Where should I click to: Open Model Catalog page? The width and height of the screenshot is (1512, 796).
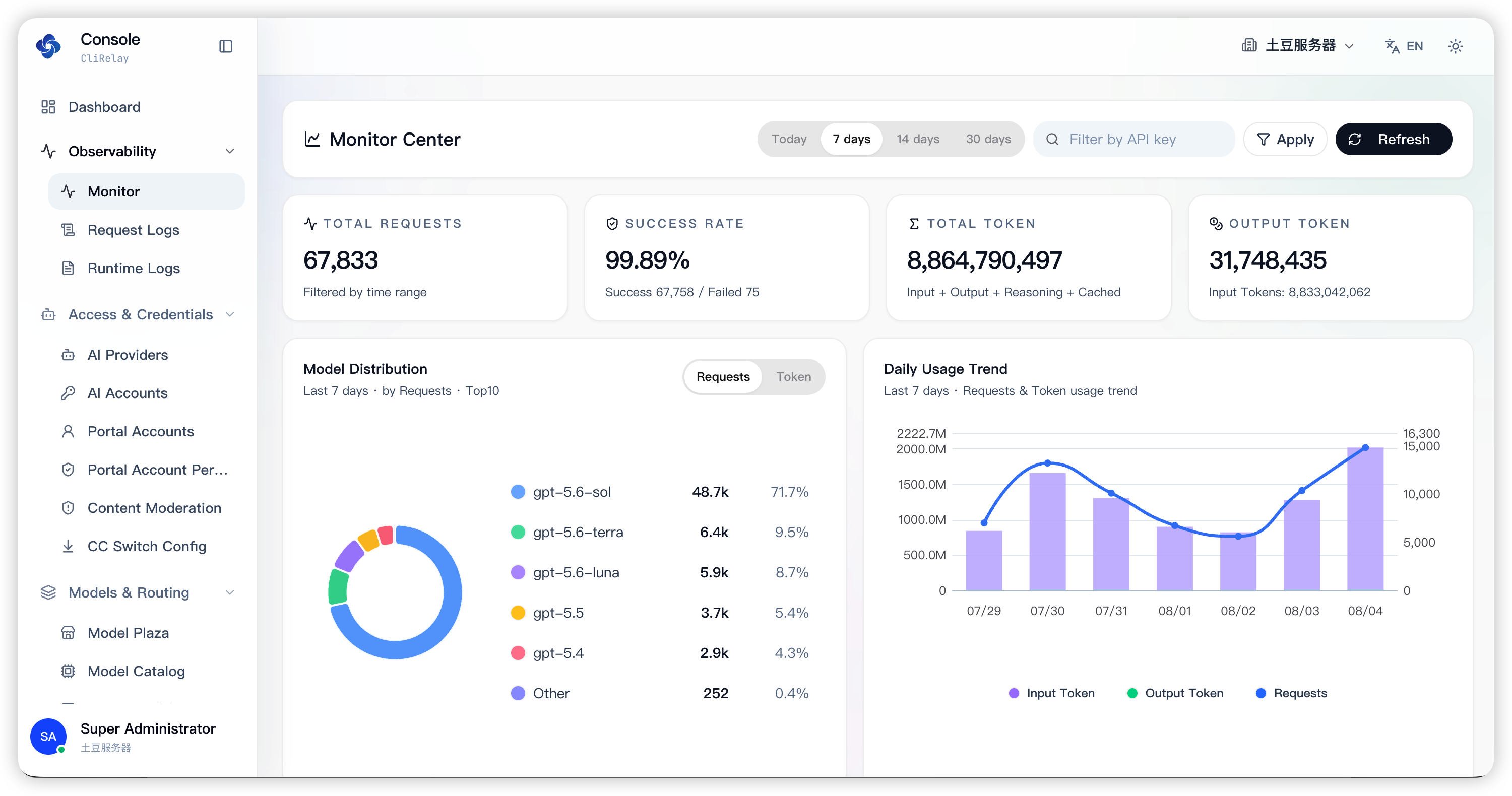146,671
